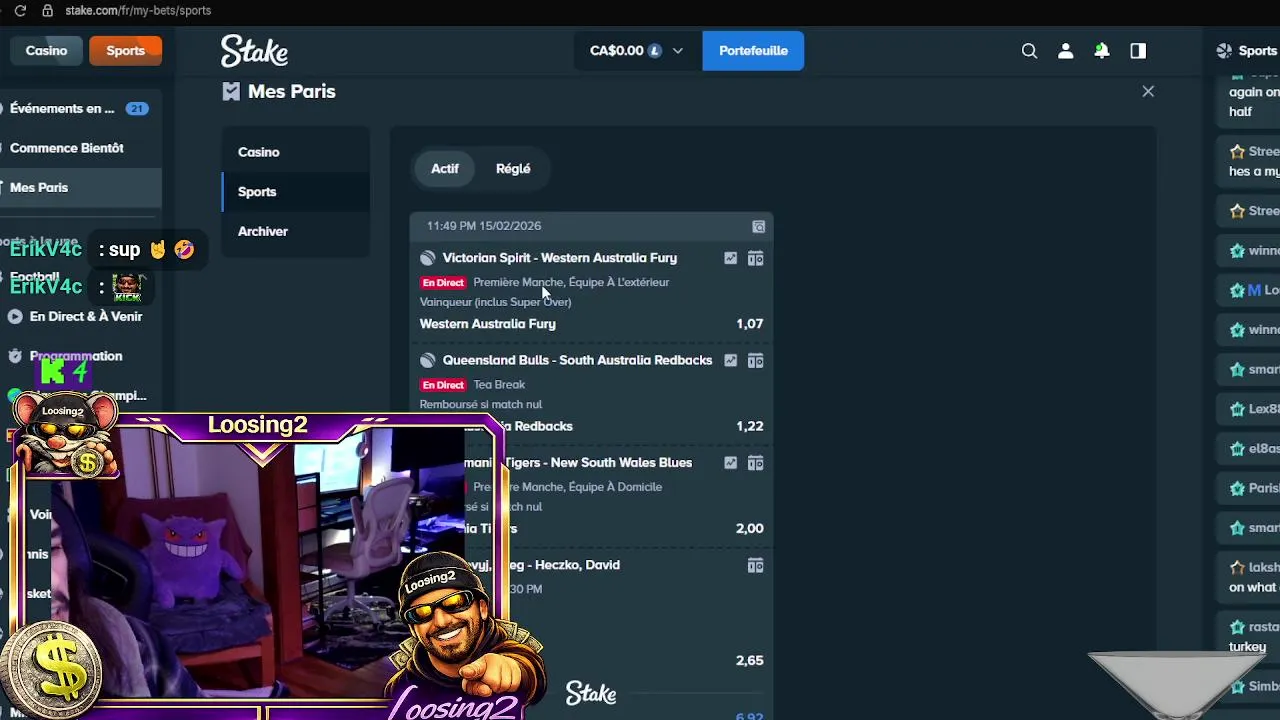The image size is (1280, 720).
Task: Open the user profile icon
Action: [1065, 51]
